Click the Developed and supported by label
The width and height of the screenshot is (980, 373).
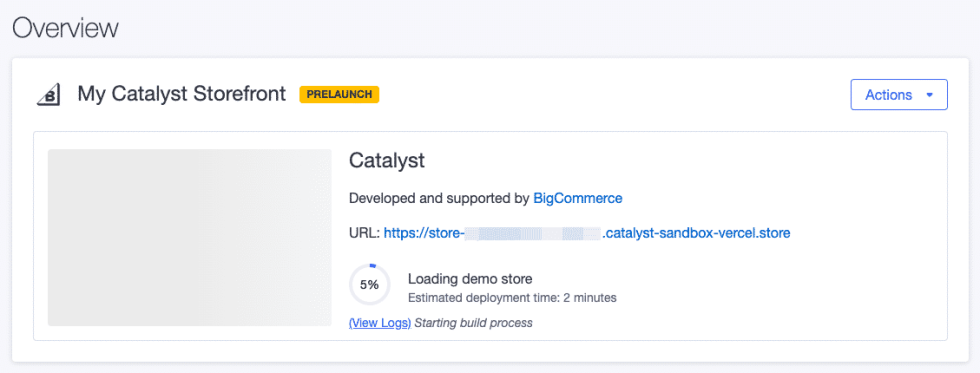click(x=439, y=199)
